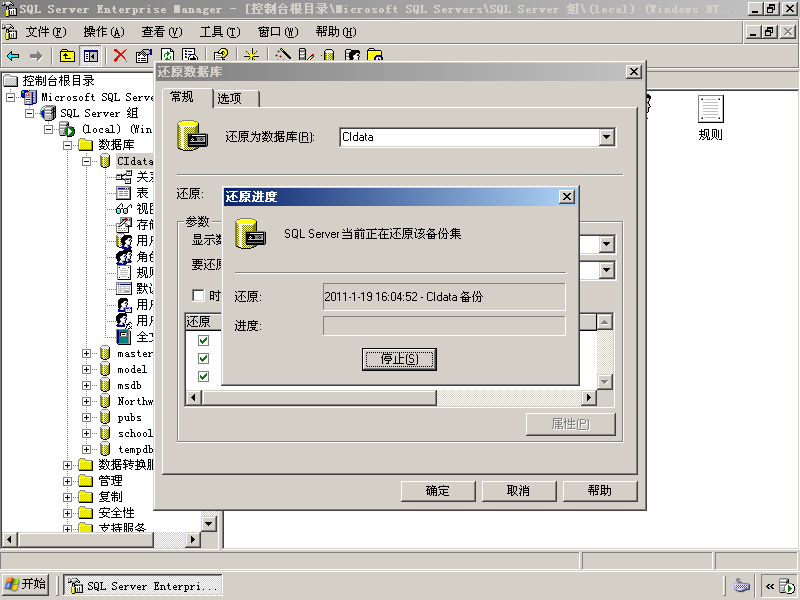
Task: Open the first parameter dropdown arrow
Action: pyautogui.click(x=606, y=244)
